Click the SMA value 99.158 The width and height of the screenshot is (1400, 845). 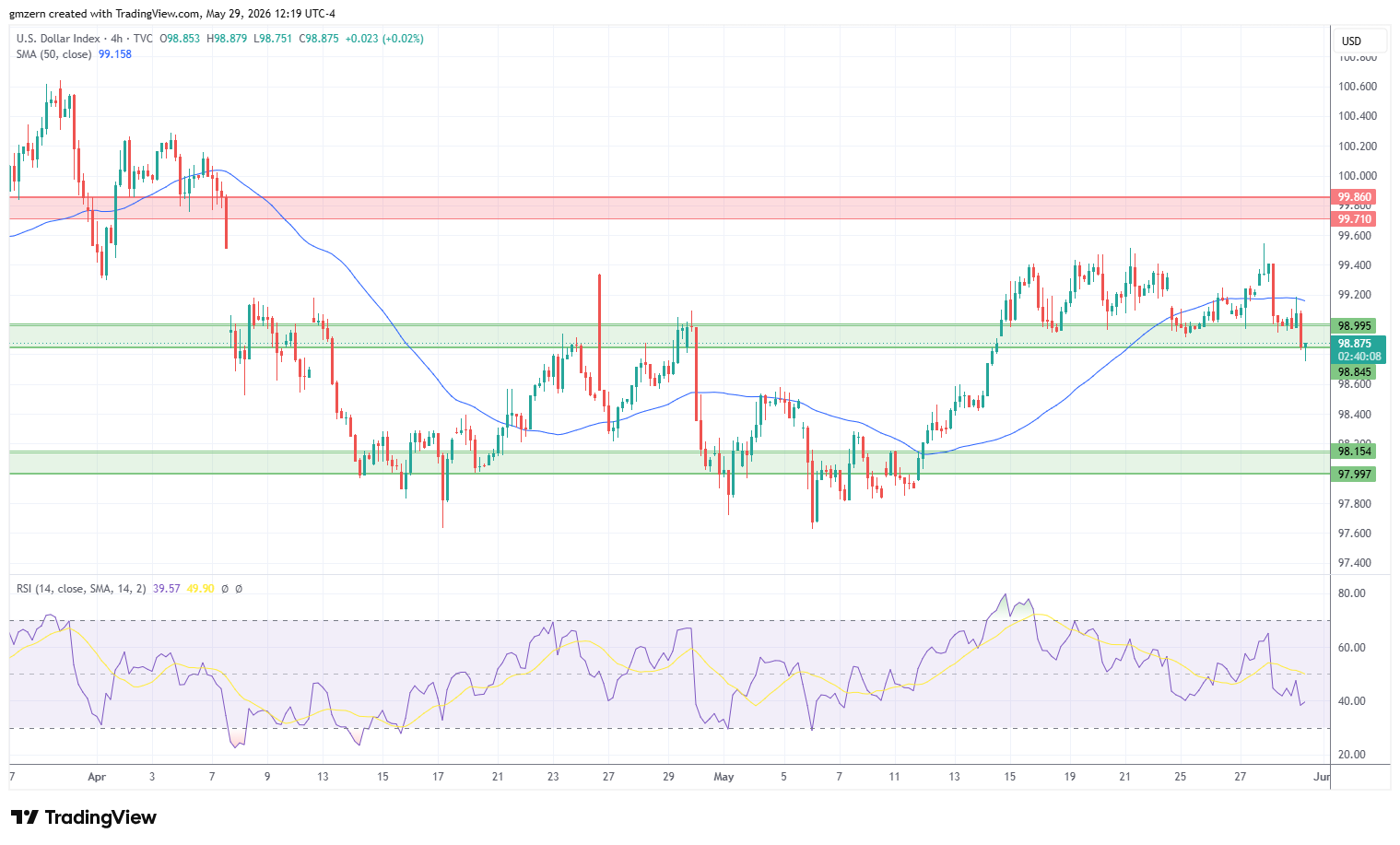[x=115, y=54]
